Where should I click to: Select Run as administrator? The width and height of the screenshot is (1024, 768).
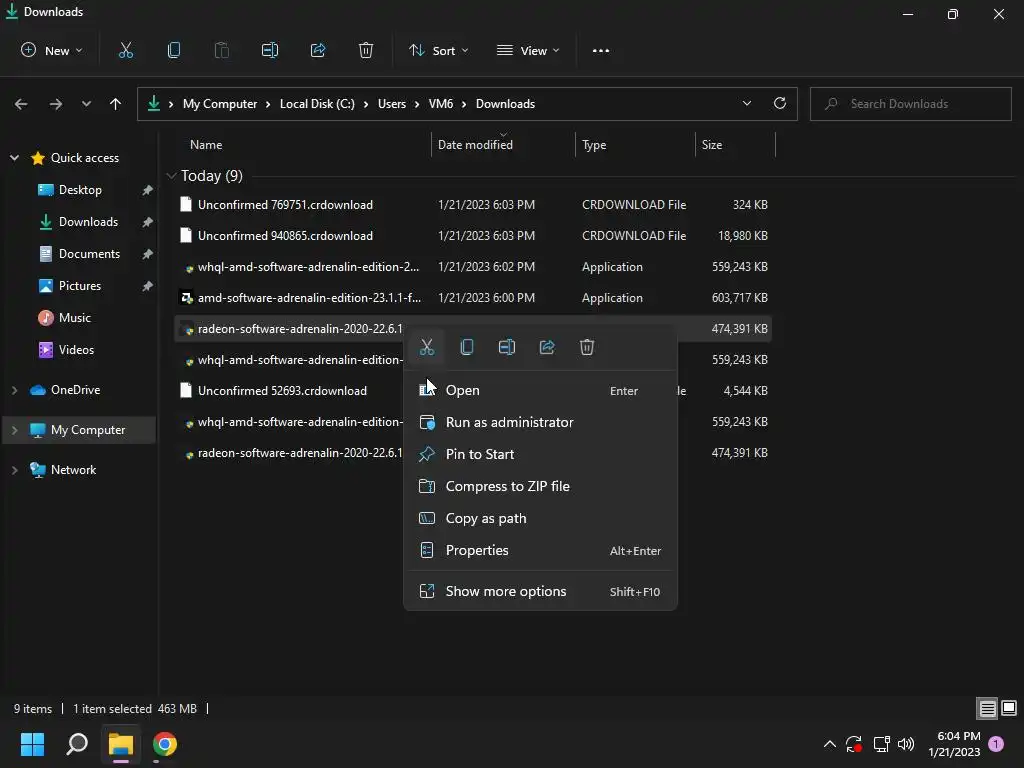pos(540,422)
